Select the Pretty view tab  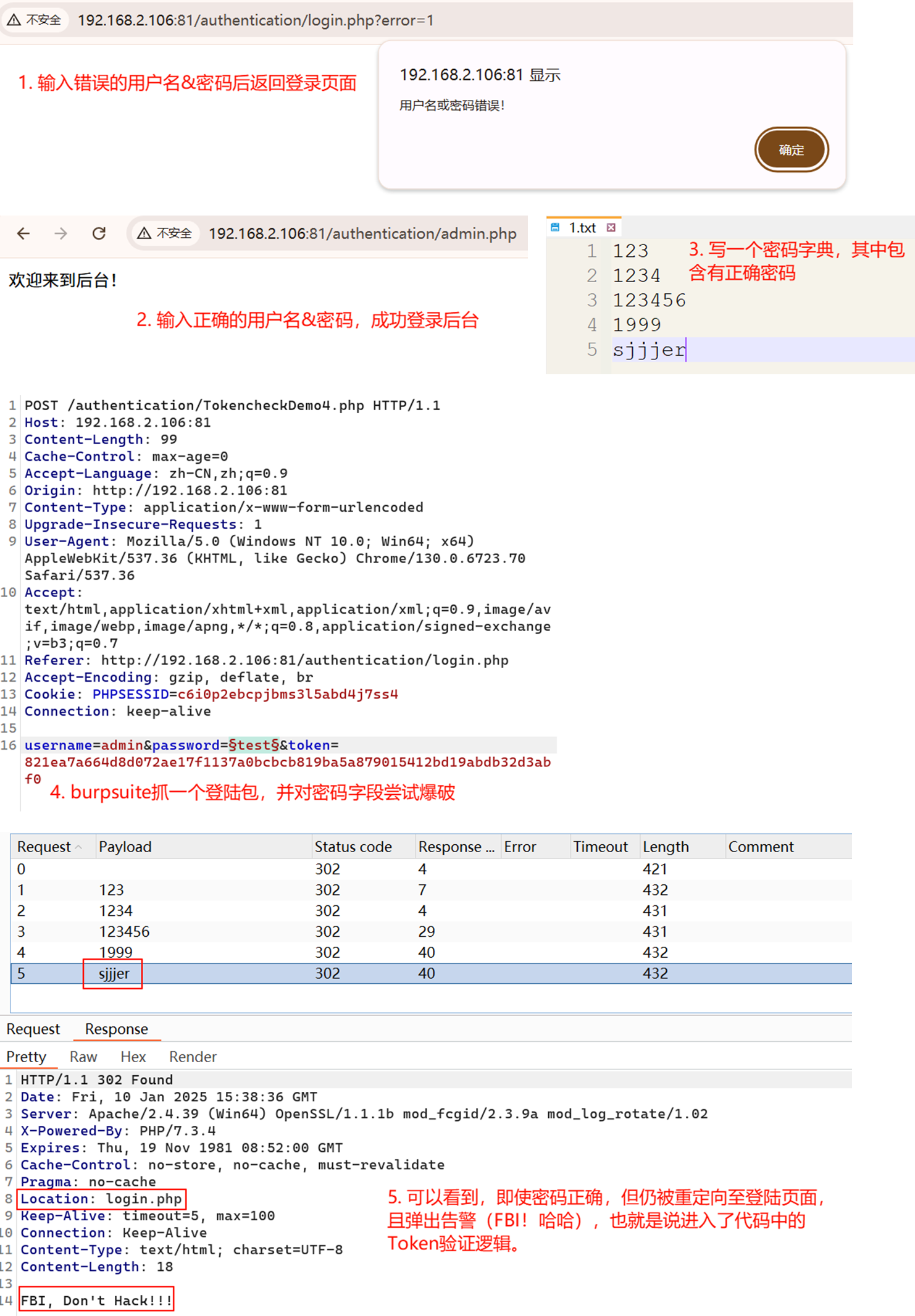(x=27, y=1057)
